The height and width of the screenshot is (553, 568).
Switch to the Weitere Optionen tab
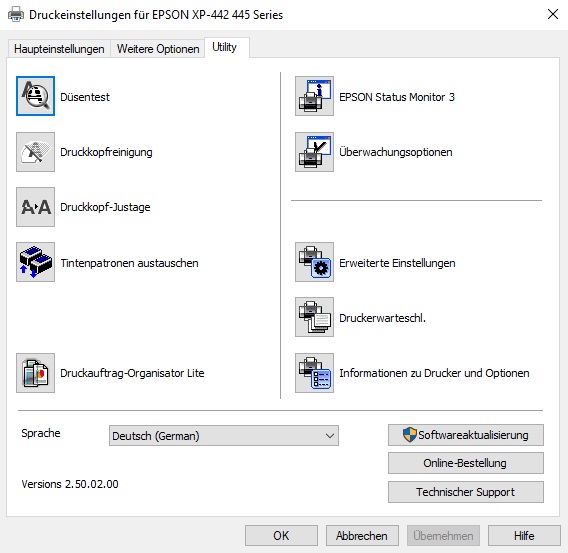click(x=158, y=49)
